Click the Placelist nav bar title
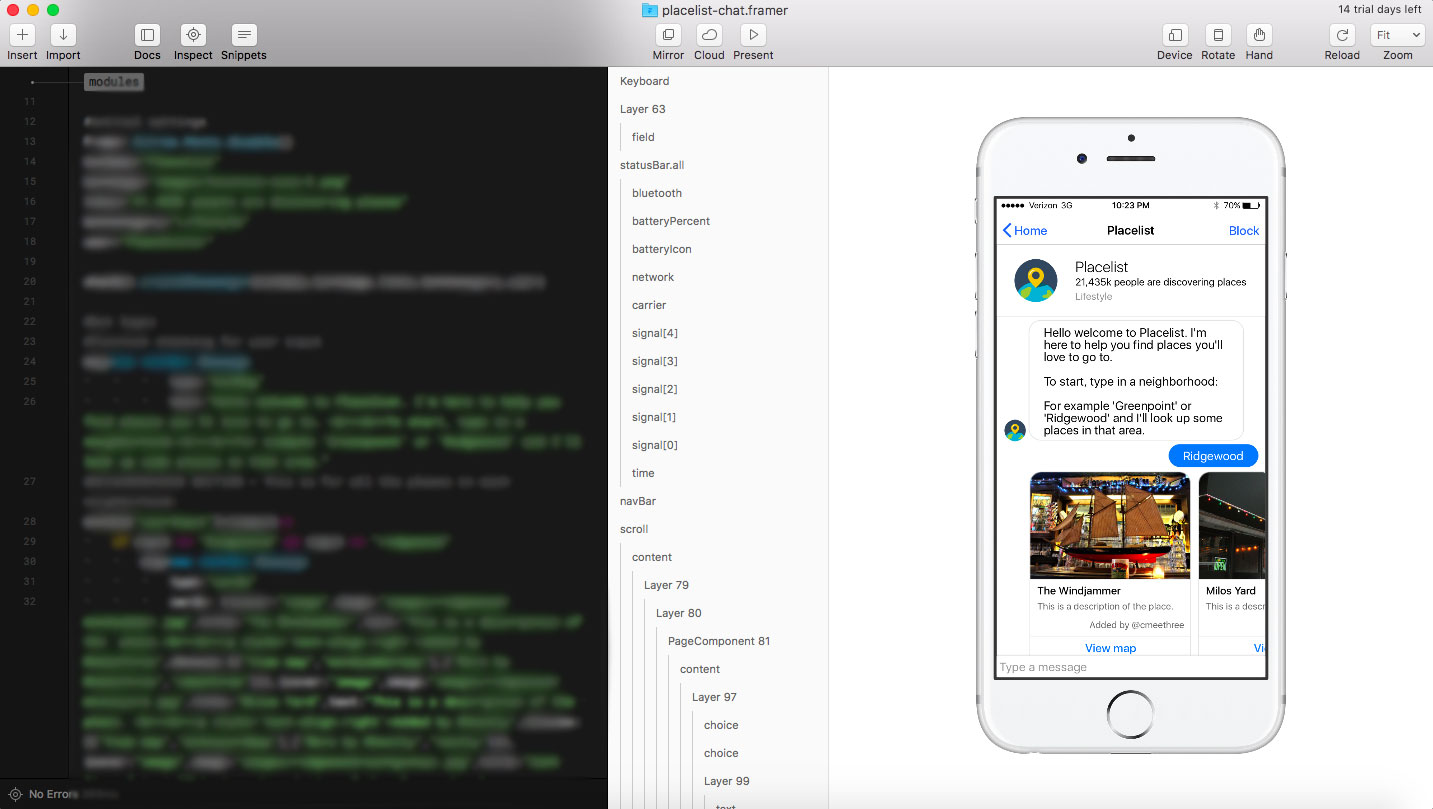The width and height of the screenshot is (1433, 809). click(x=1131, y=230)
